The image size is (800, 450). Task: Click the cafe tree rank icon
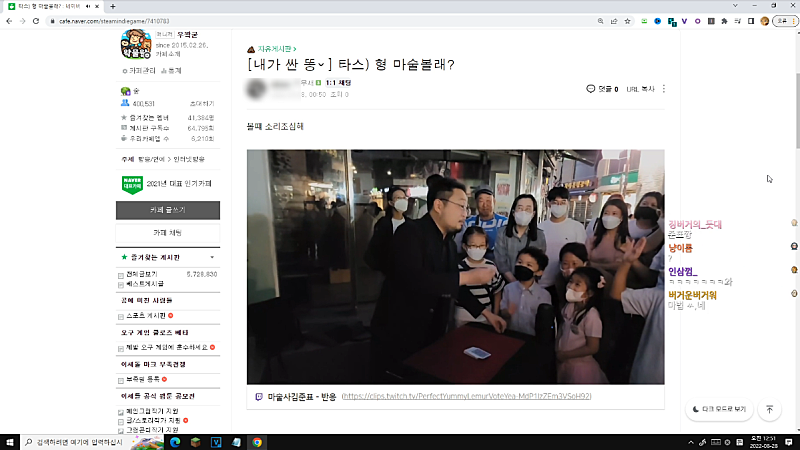126,91
